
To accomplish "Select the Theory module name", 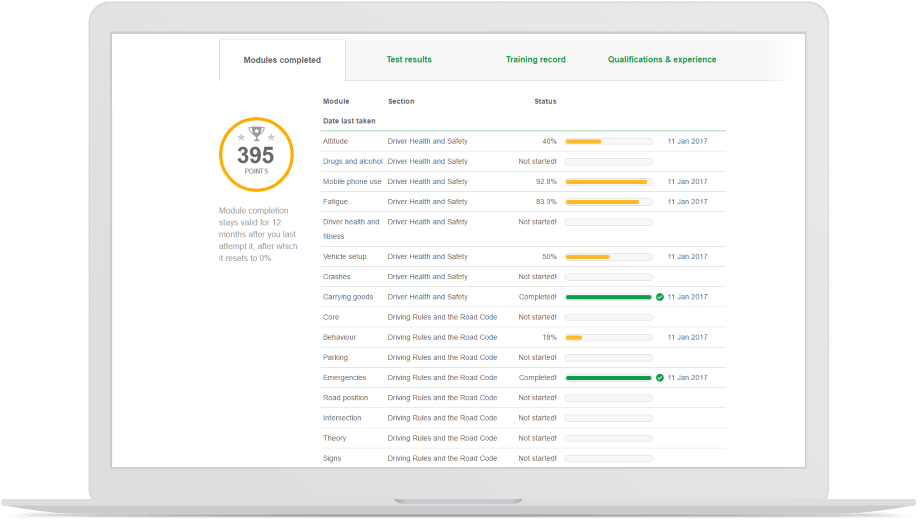I will 334,438.
